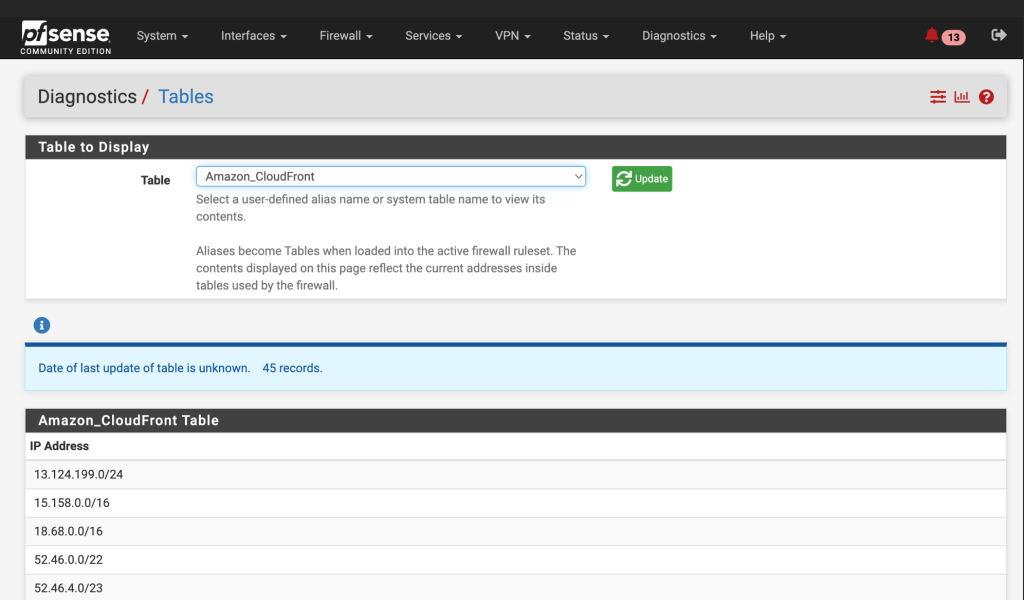Viewport: 1024px width, 600px height.
Task: Click the blue info icon
Action: click(42, 325)
